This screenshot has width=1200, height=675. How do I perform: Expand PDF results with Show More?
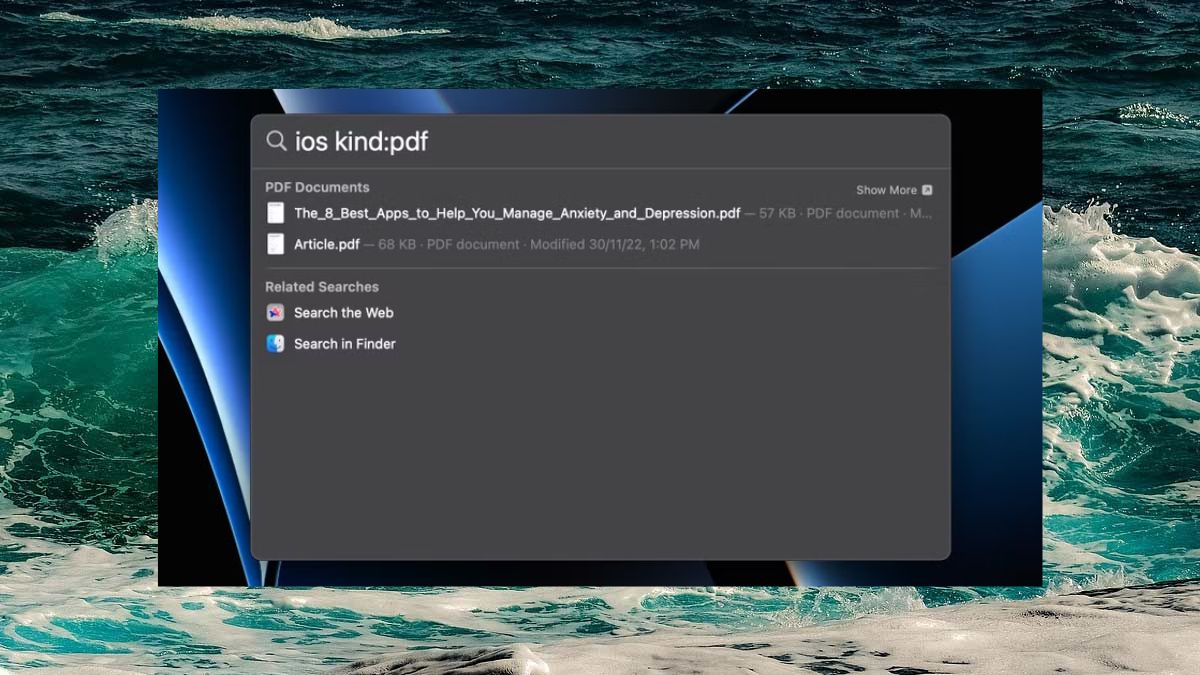tap(886, 190)
